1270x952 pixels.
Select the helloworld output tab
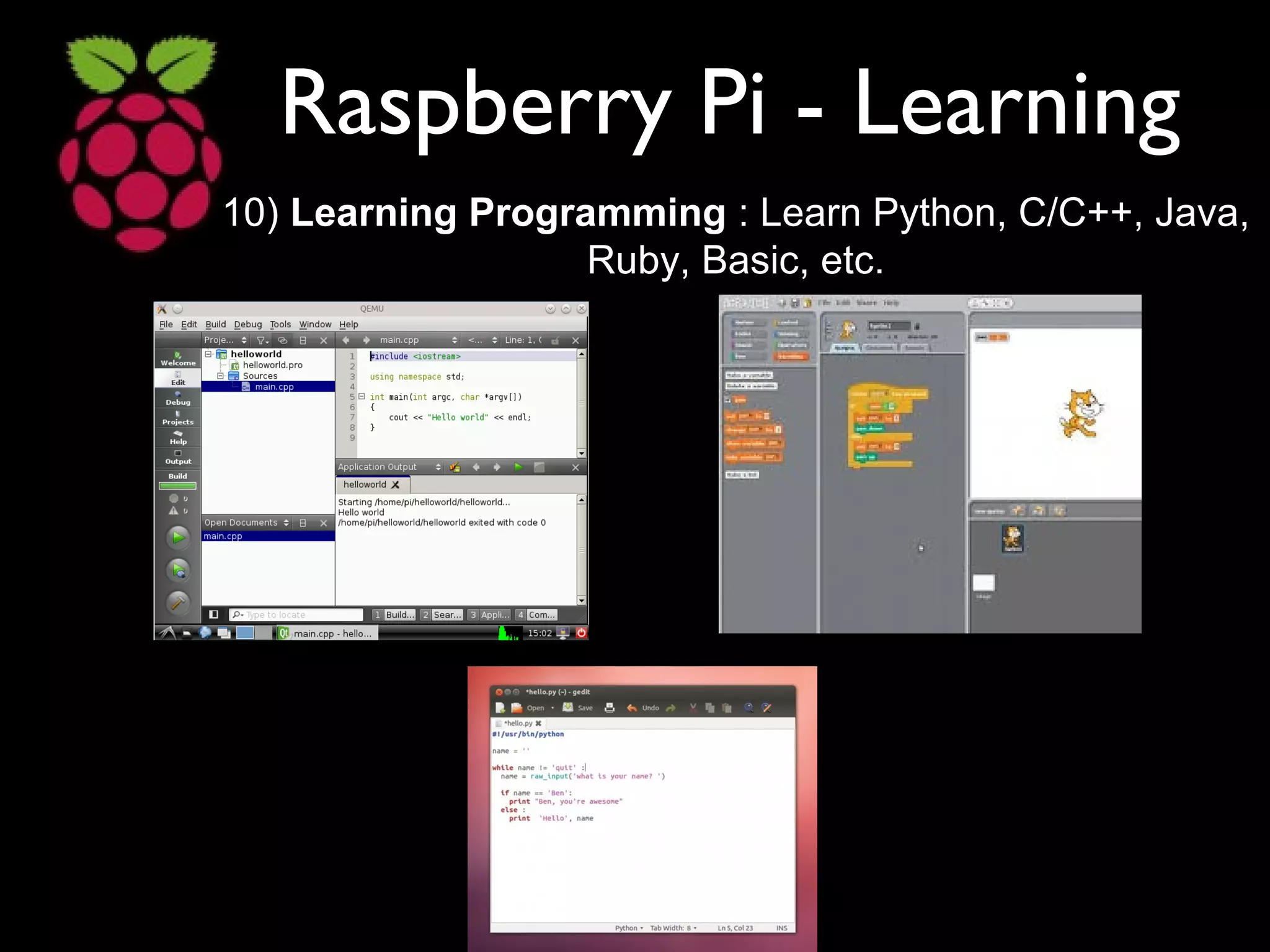click(x=372, y=485)
